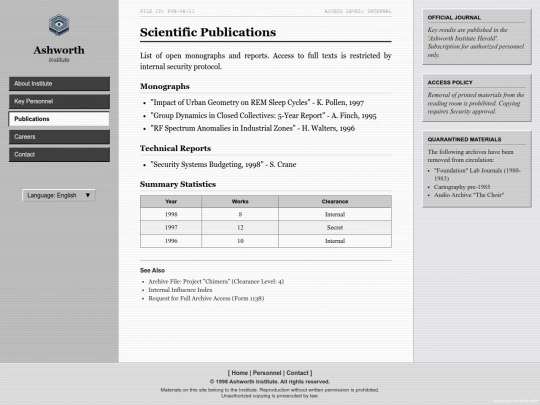Screen dimensions: 540x405
Task: Select the Publications menu item
Action: [x=59, y=119]
